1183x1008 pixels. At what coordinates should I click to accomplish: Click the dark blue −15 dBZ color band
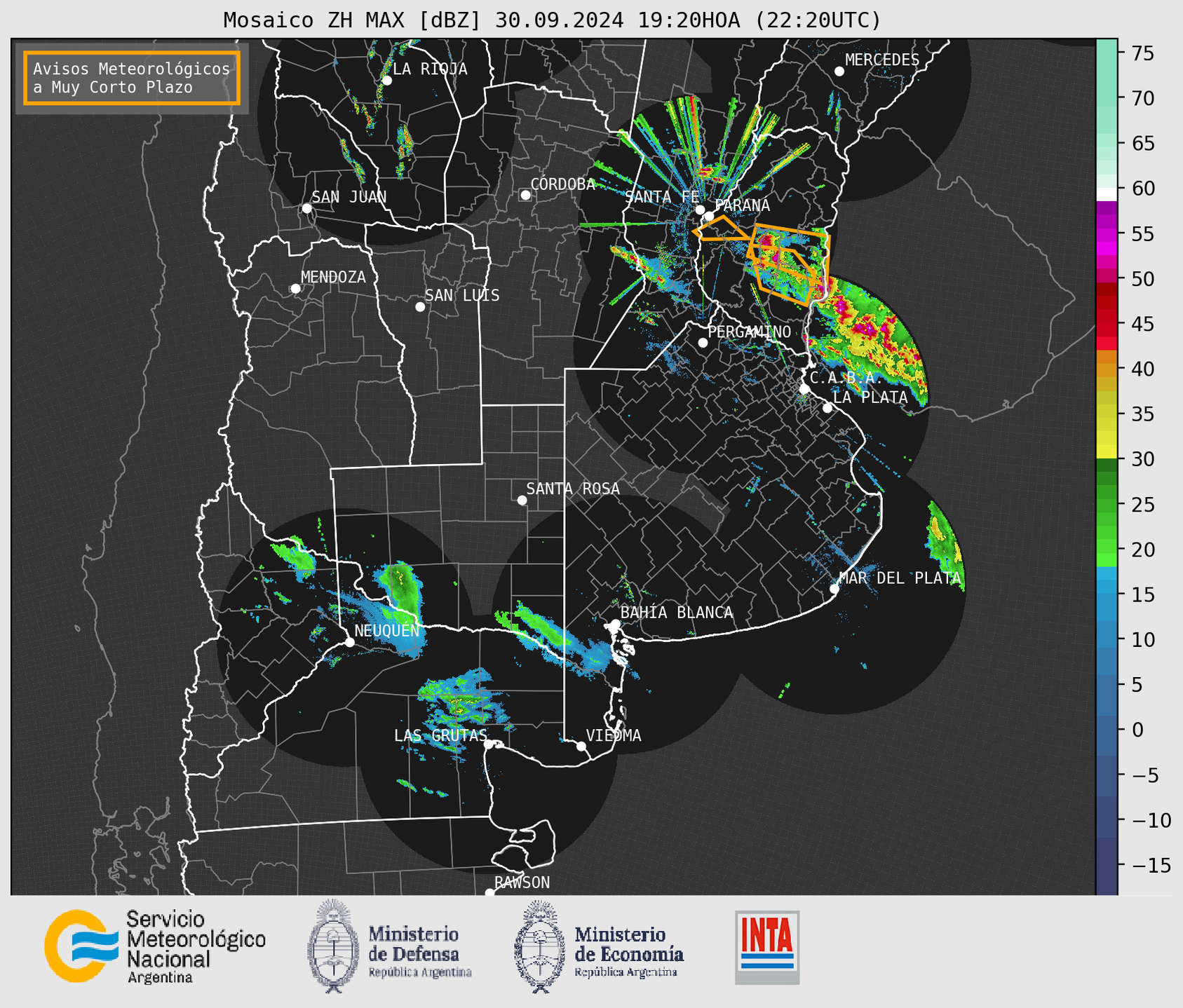coord(1107,865)
